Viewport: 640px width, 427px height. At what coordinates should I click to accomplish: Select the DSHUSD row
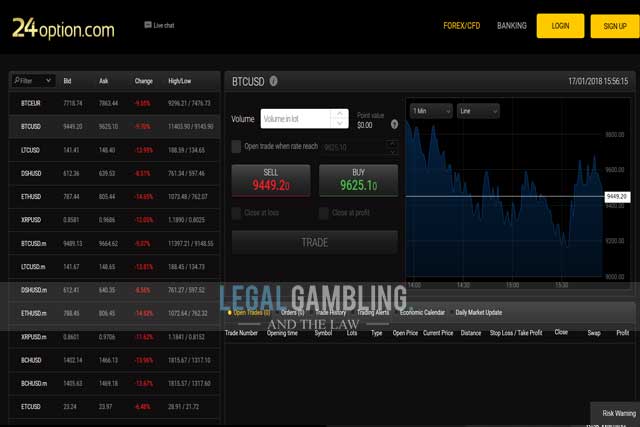click(114, 173)
